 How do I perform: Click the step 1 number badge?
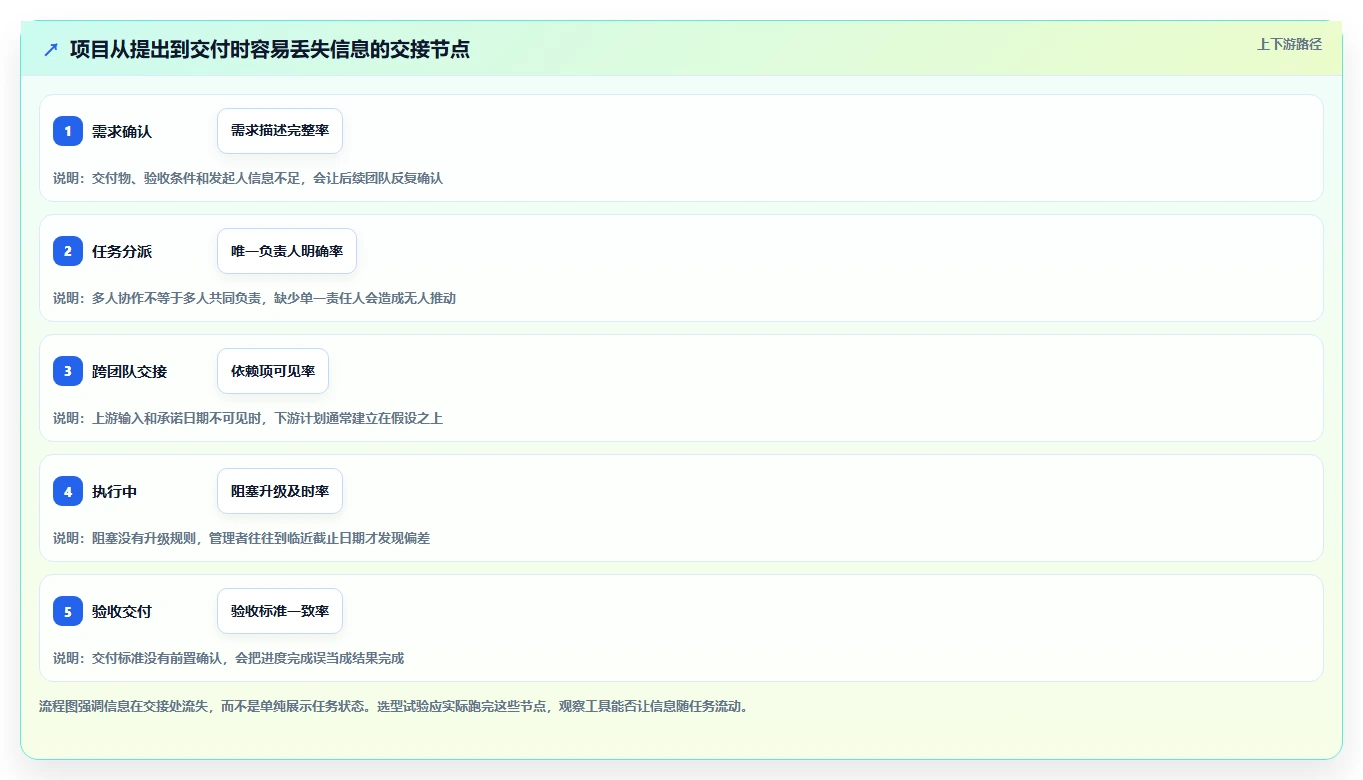click(68, 131)
